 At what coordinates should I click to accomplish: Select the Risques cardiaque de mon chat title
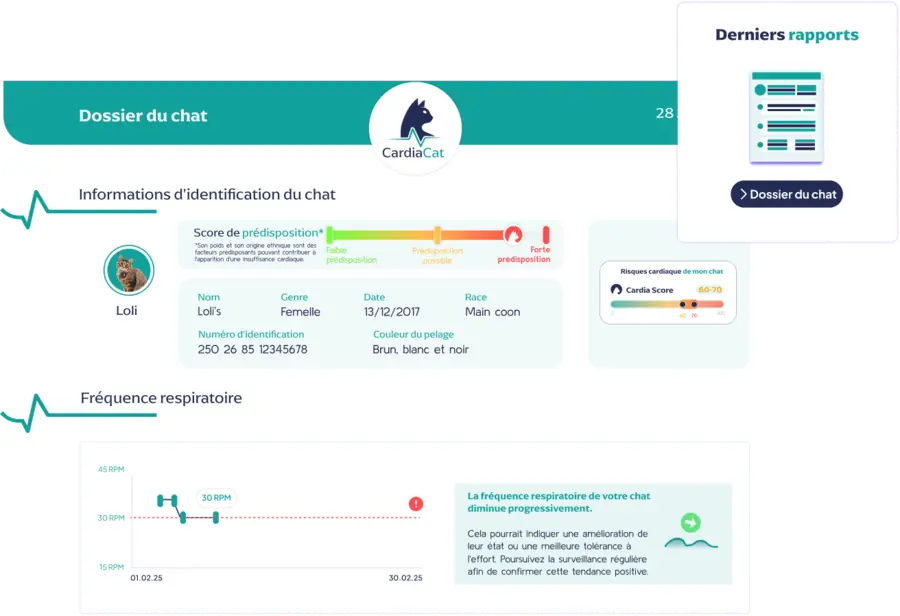pos(672,272)
